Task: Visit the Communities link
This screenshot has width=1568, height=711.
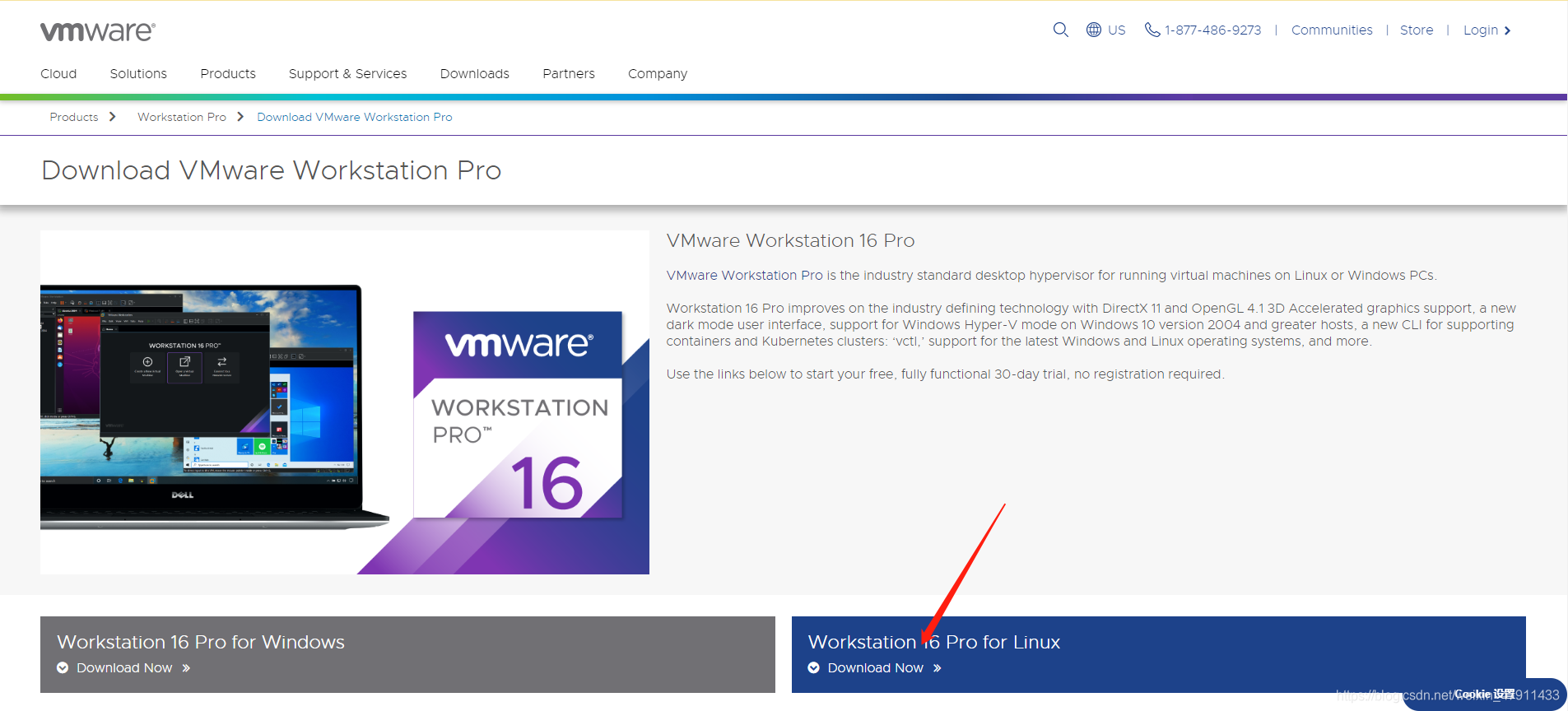Action: coord(1332,30)
